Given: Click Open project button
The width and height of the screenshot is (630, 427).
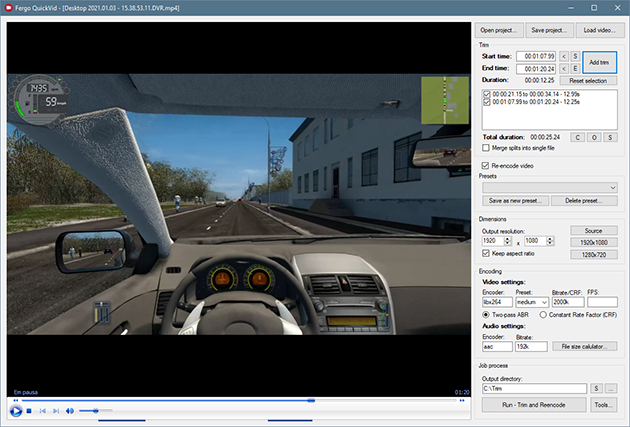Looking at the screenshot, I should click(499, 30).
